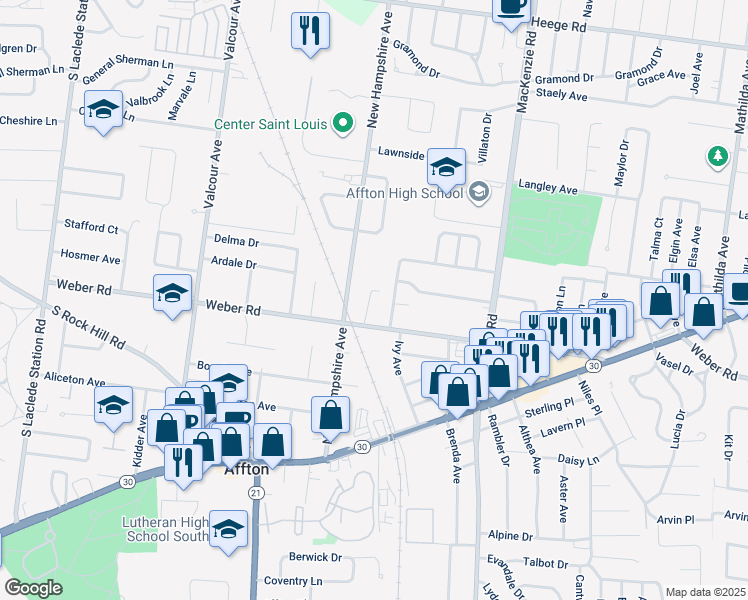Click the school marker at Lutheran High School South
748x600 pixels.
click(x=229, y=530)
